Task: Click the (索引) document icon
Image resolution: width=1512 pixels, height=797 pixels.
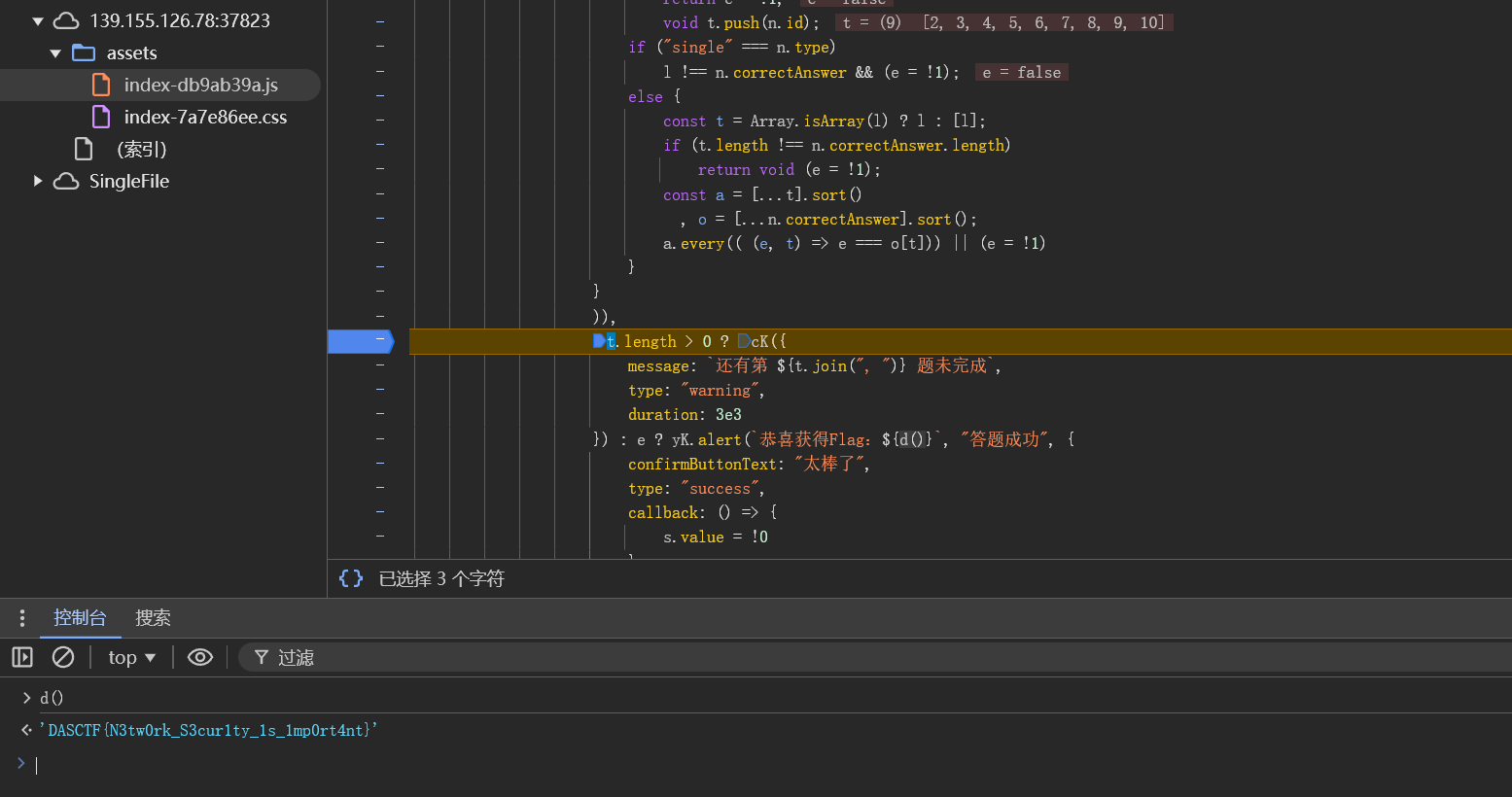Action: coord(85,149)
